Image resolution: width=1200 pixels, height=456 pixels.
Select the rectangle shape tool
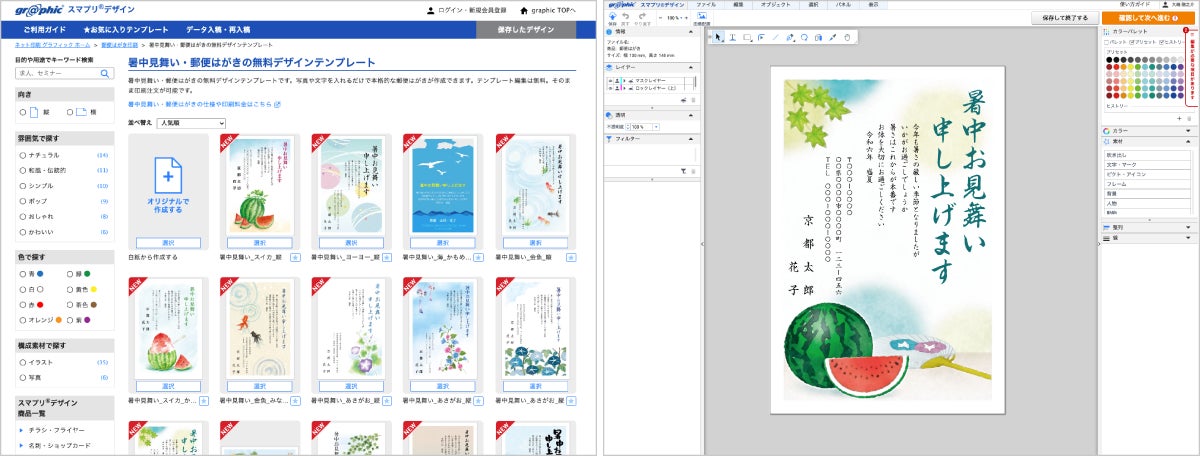coord(747,37)
